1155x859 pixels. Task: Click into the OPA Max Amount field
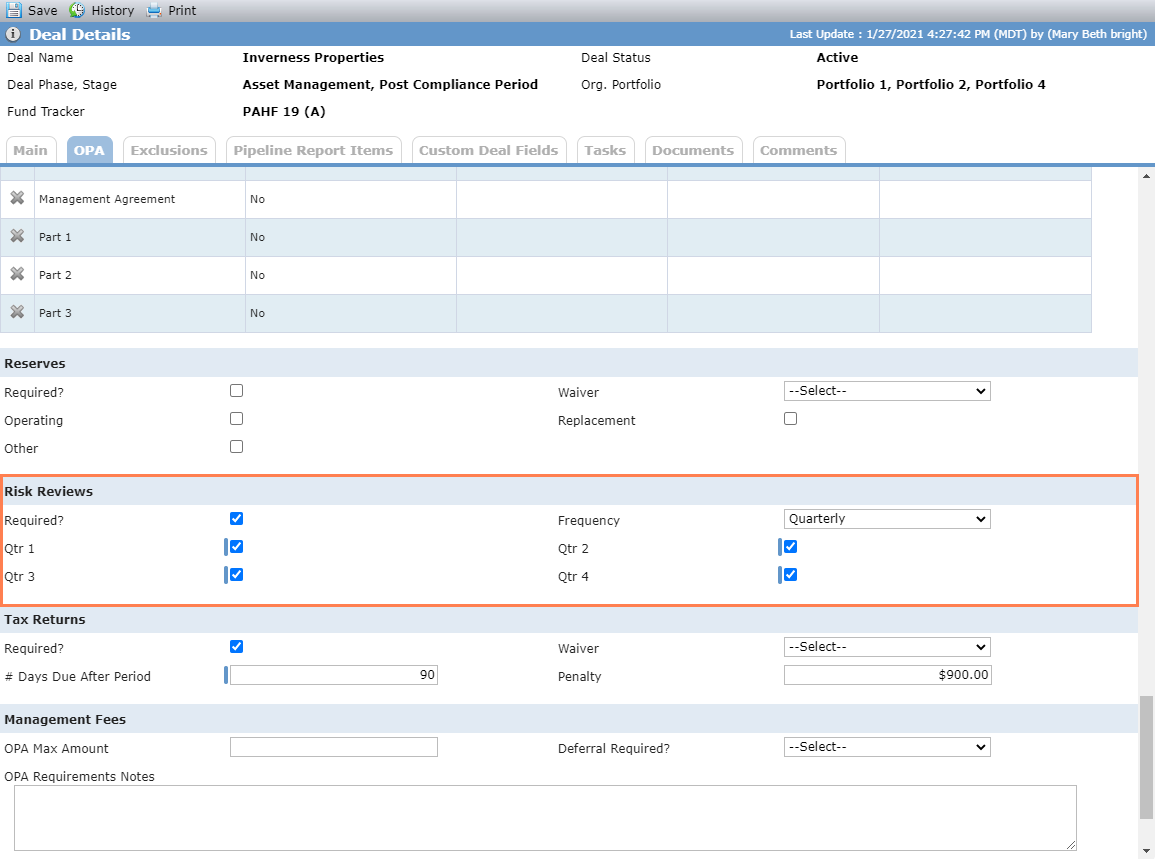coord(334,747)
